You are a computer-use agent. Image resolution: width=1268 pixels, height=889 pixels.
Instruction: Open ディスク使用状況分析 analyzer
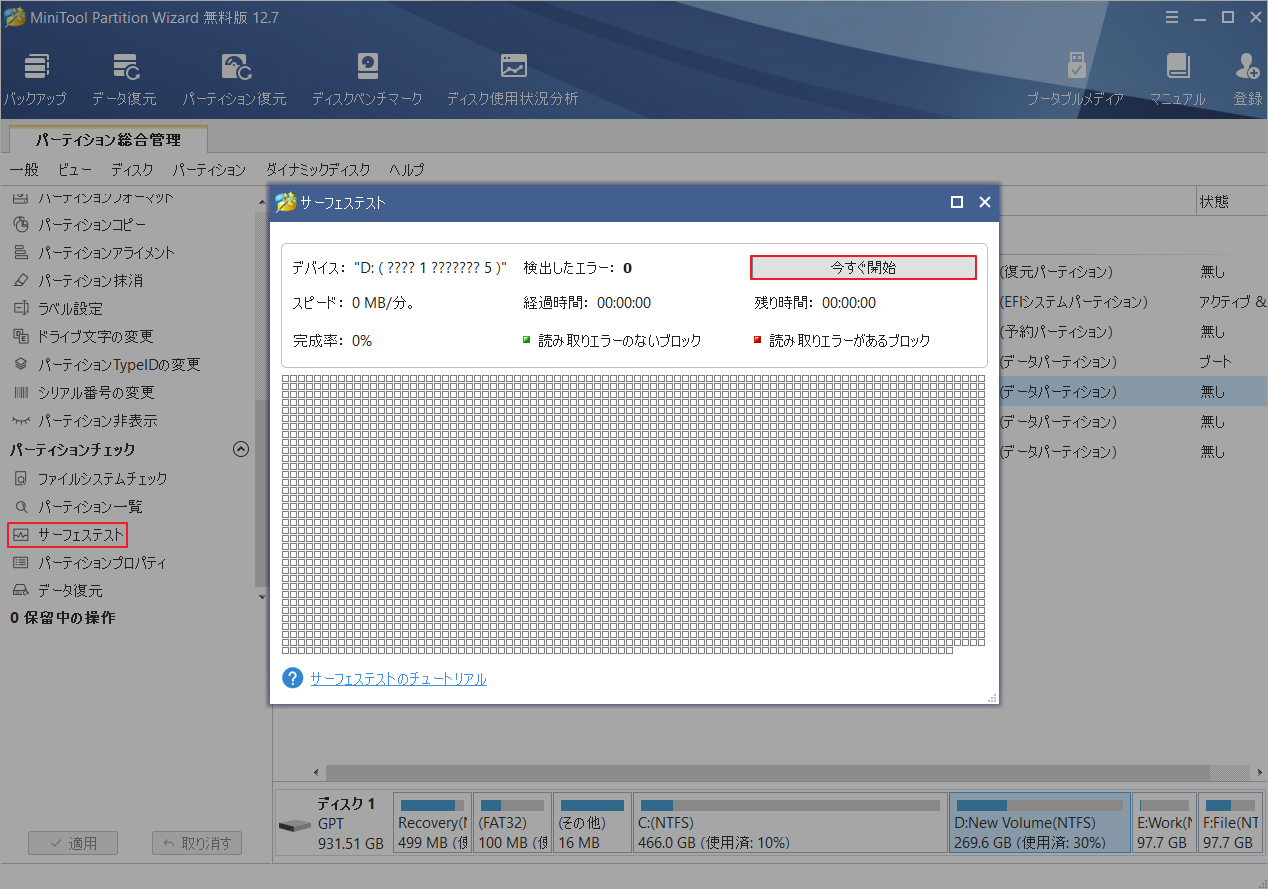(x=513, y=75)
